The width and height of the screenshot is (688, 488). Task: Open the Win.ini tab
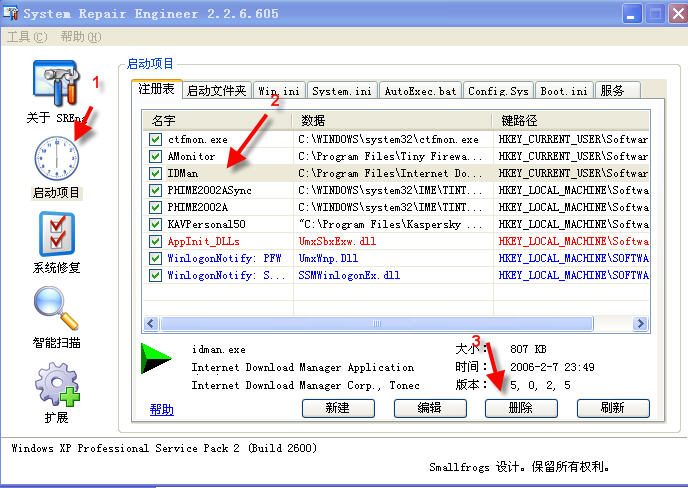tap(279, 90)
